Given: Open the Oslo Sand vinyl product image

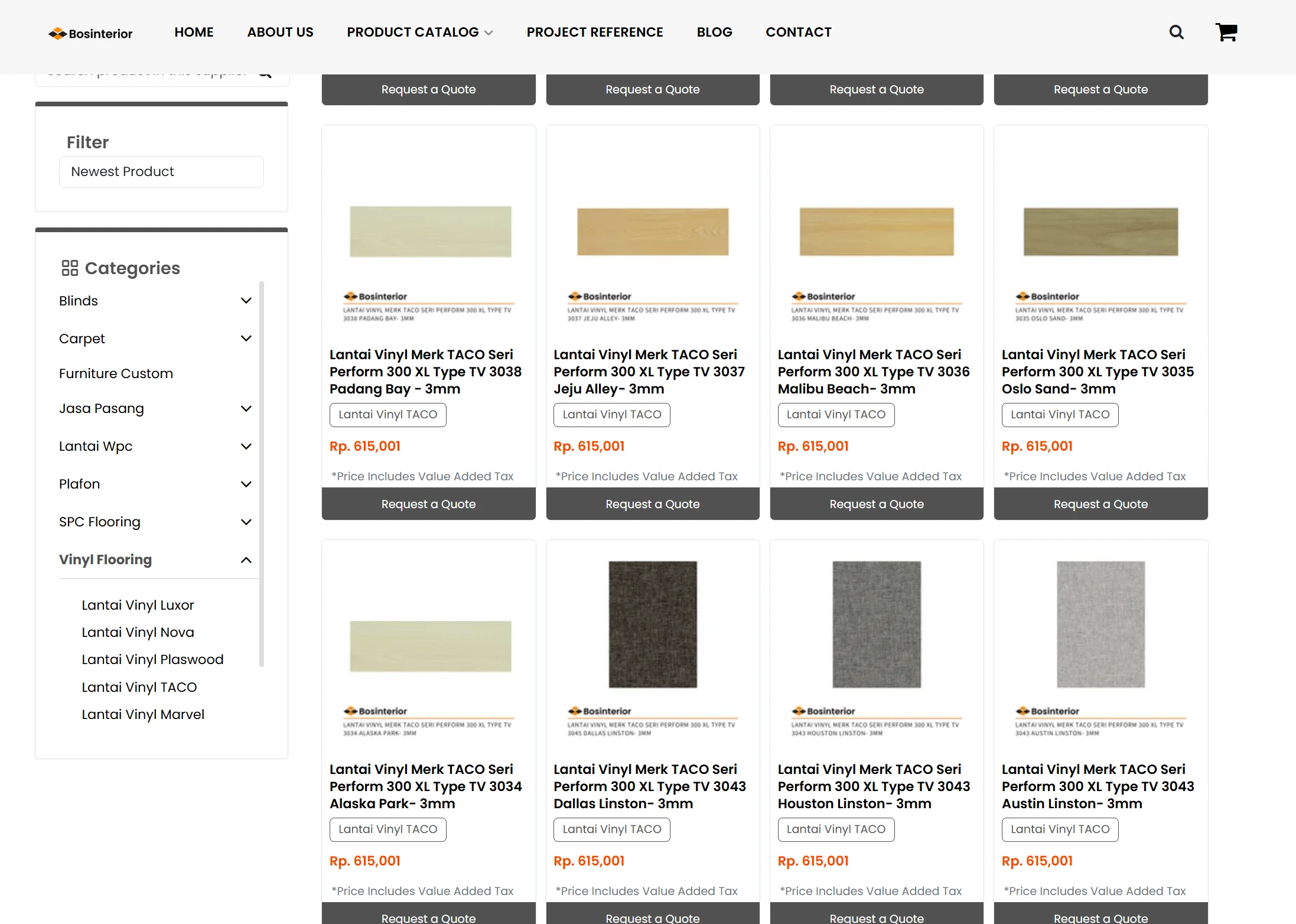Looking at the screenshot, I should click(x=1100, y=232).
